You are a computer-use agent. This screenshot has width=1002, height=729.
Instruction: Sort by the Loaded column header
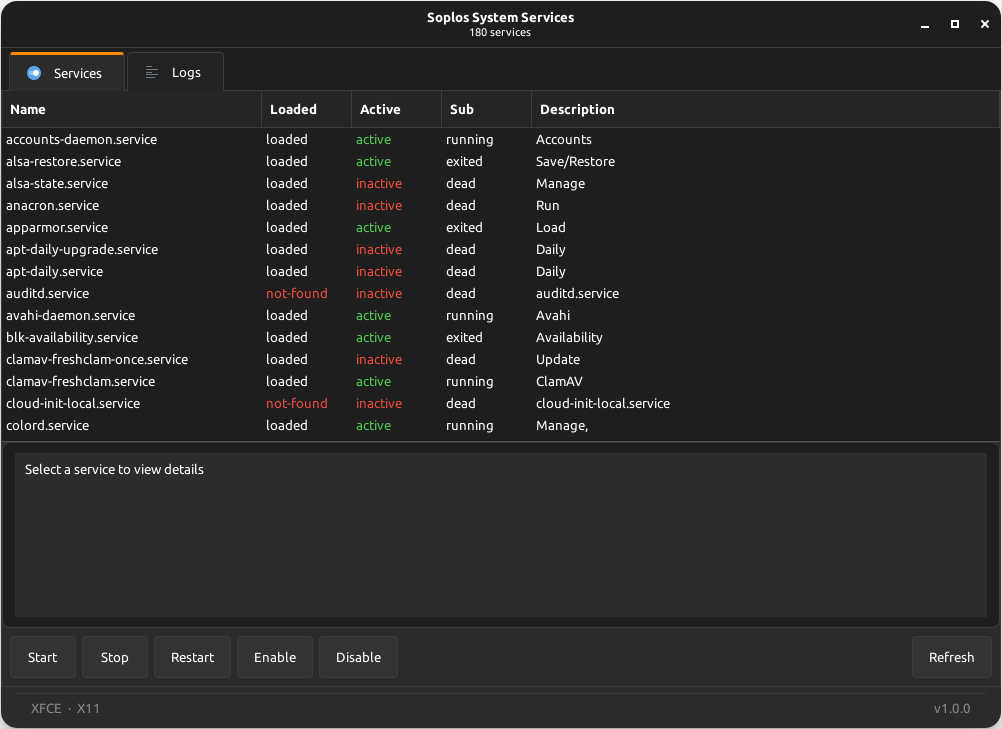tap(306, 109)
